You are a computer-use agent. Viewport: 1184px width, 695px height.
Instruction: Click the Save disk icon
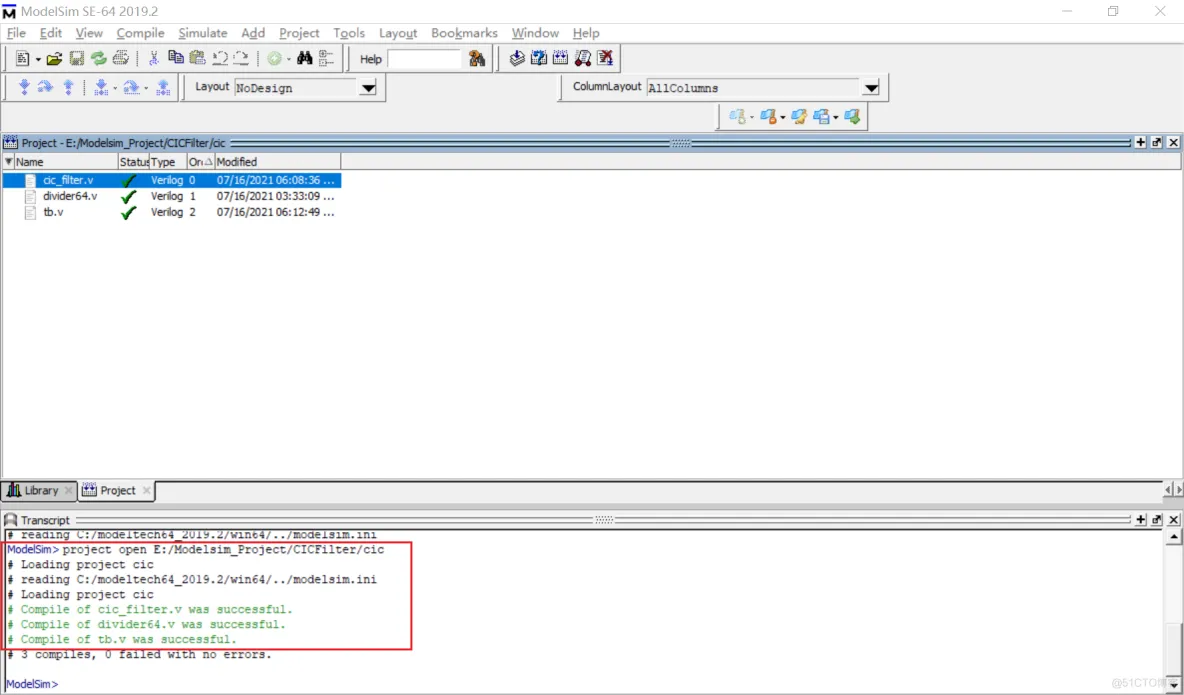point(76,58)
